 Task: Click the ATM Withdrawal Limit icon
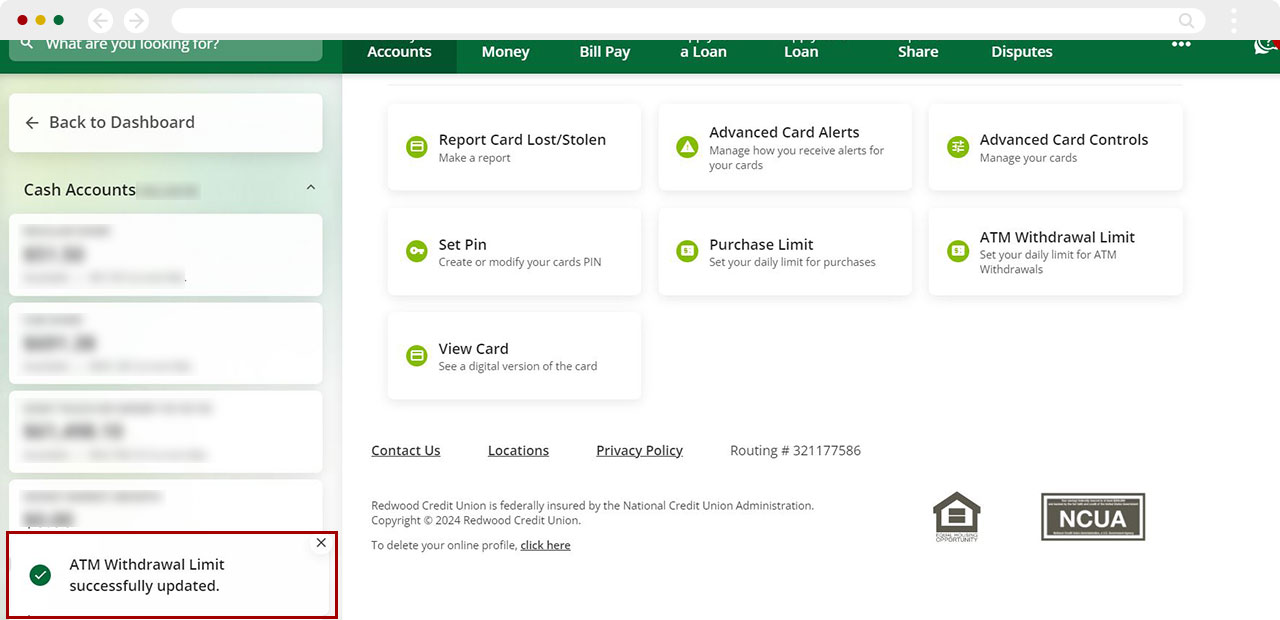coord(958,252)
